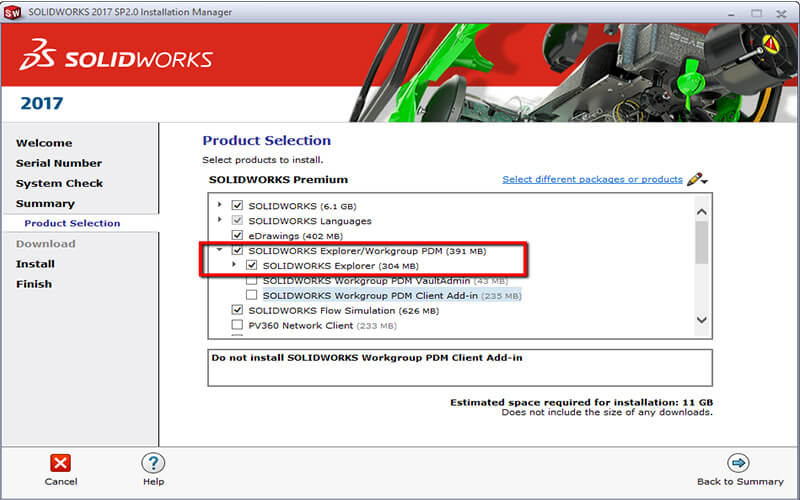Select the eDrawings (402 MB) row text

pyautogui.click(x=295, y=236)
